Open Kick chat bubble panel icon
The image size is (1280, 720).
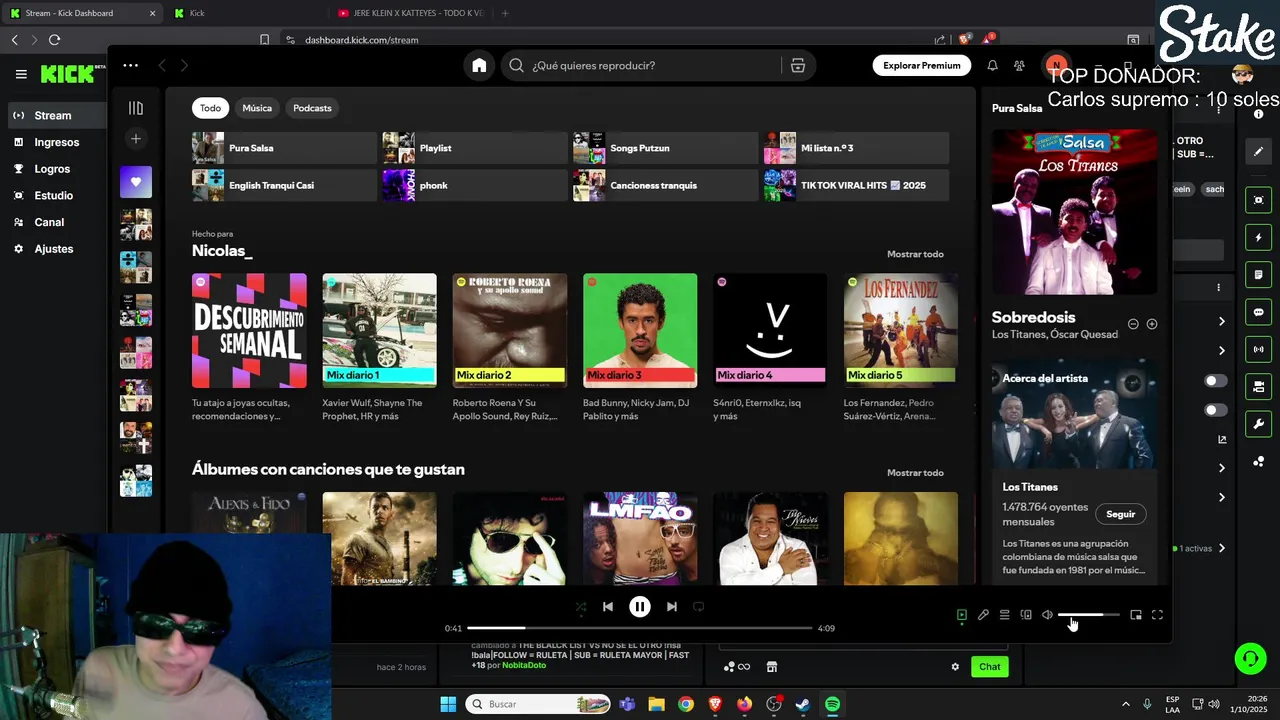click(x=1258, y=312)
